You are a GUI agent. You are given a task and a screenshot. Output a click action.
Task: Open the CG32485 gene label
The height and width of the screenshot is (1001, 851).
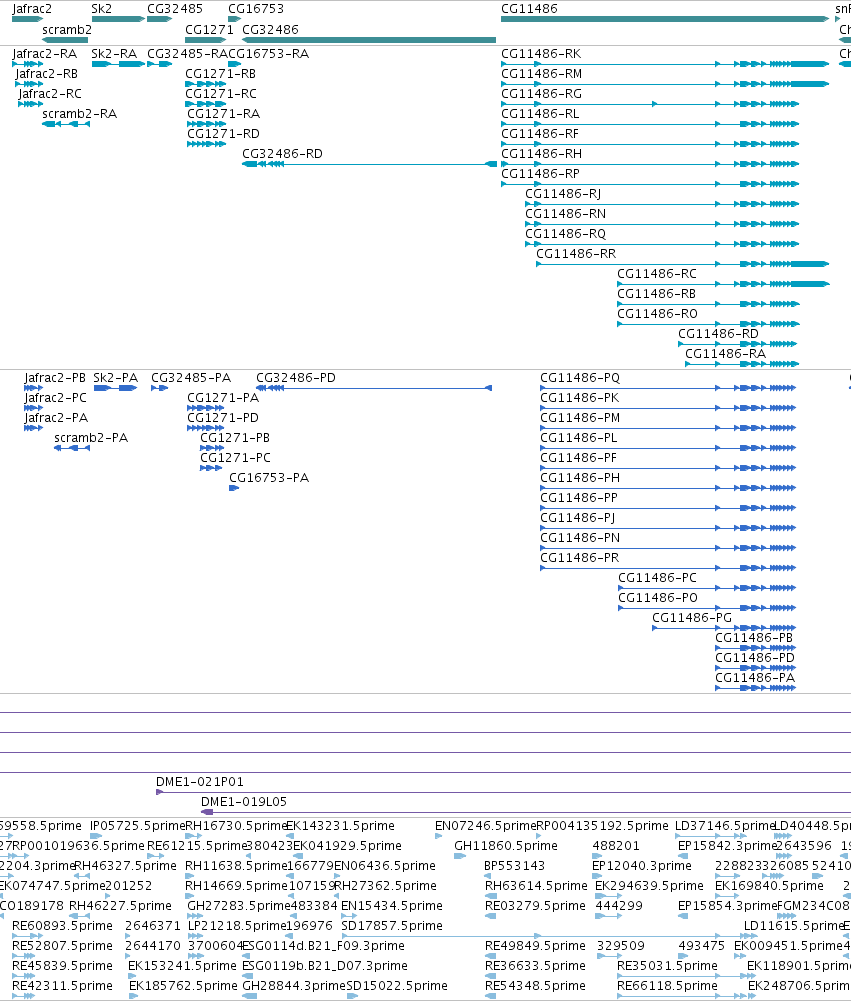coord(175,9)
